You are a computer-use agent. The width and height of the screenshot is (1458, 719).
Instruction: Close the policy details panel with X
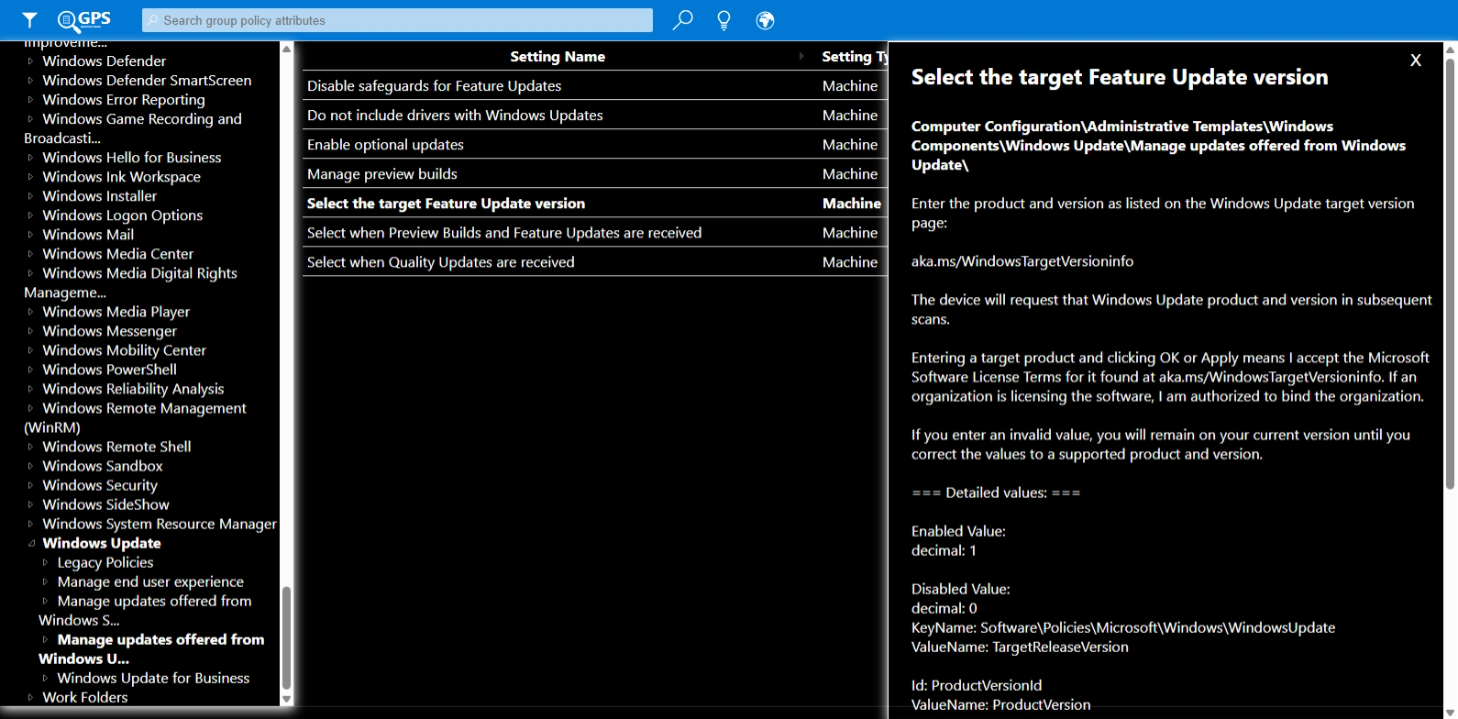[x=1416, y=60]
